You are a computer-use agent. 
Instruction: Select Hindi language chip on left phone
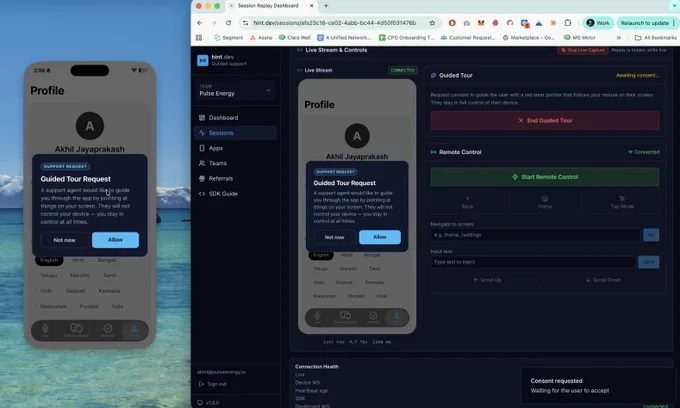point(78,260)
